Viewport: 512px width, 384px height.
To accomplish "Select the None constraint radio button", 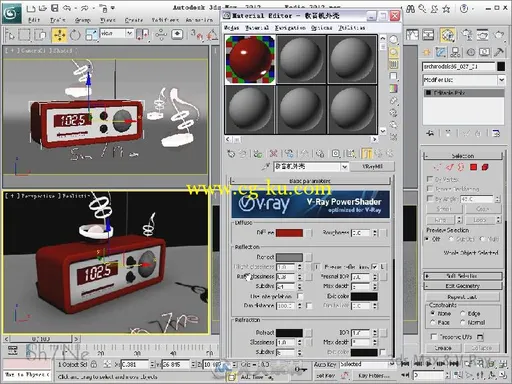I will (x=433, y=313).
